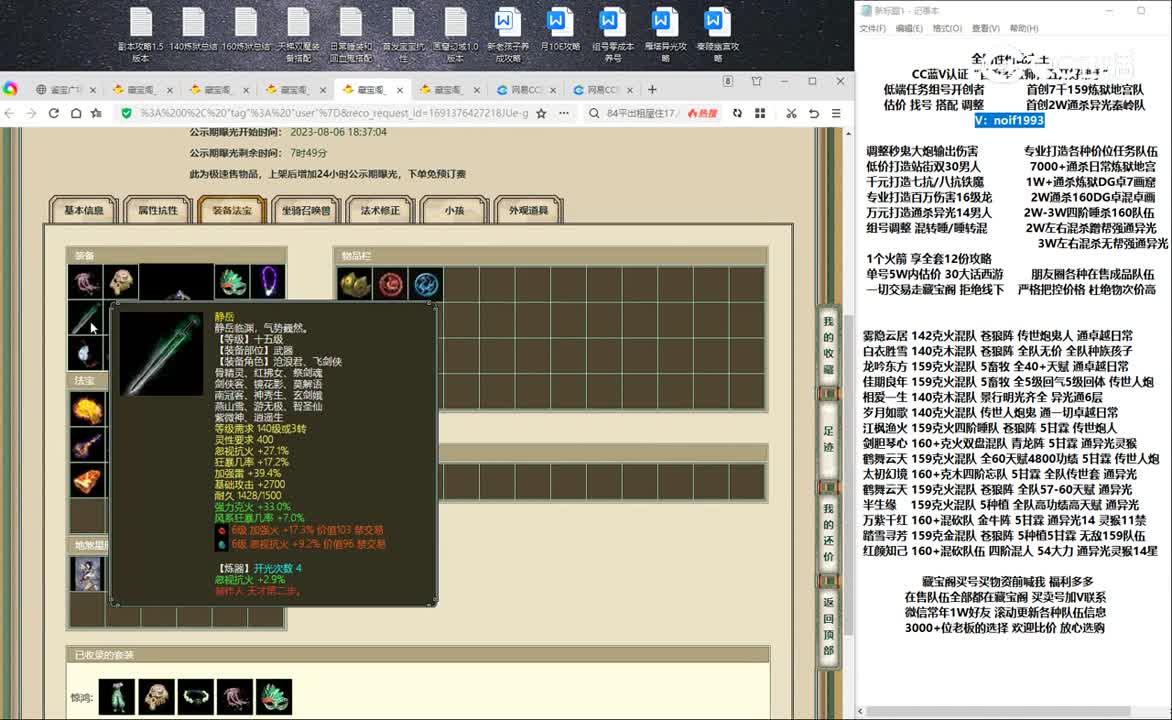Image resolution: width=1172 pixels, height=720 pixels.
Task: Open the browser hamburger main menu
Action: pos(836,114)
